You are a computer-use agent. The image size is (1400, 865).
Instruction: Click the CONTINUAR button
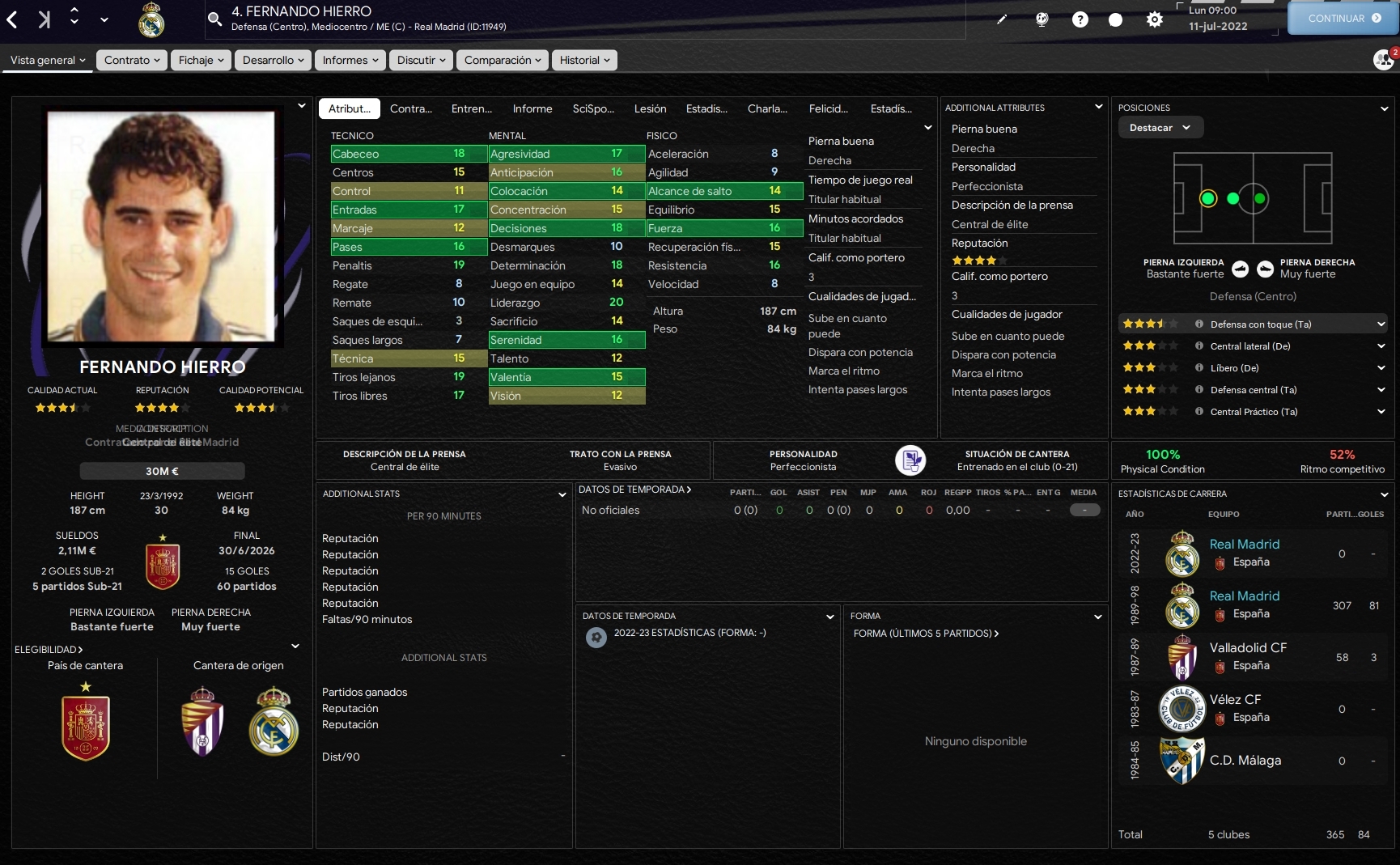pyautogui.click(x=1343, y=19)
